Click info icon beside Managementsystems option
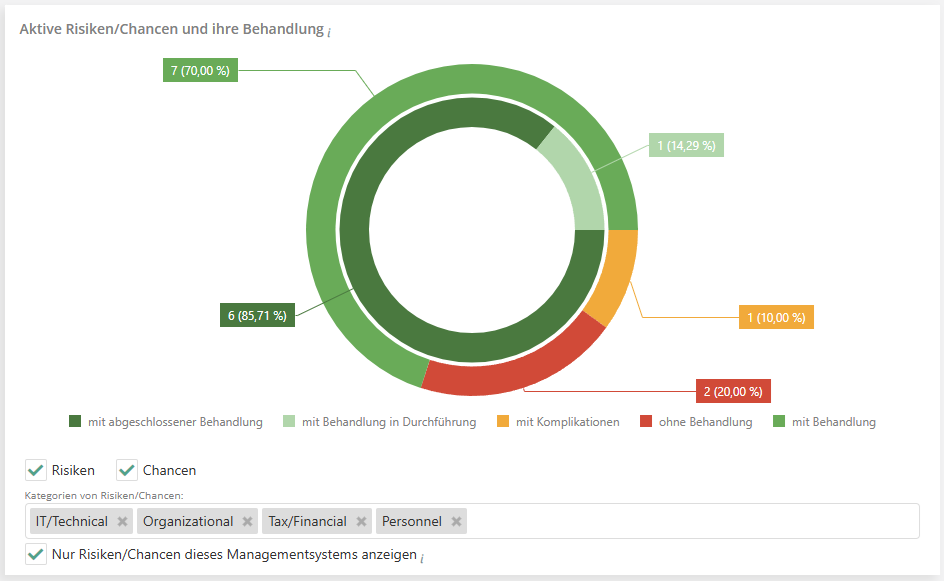This screenshot has width=944, height=581. (x=422, y=556)
